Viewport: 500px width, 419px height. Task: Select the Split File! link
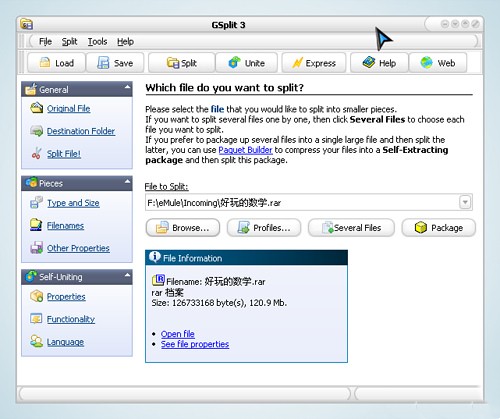coord(64,154)
